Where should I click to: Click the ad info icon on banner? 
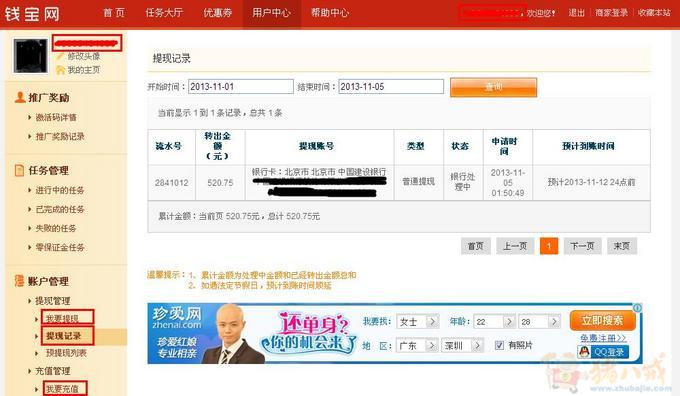click(638, 308)
